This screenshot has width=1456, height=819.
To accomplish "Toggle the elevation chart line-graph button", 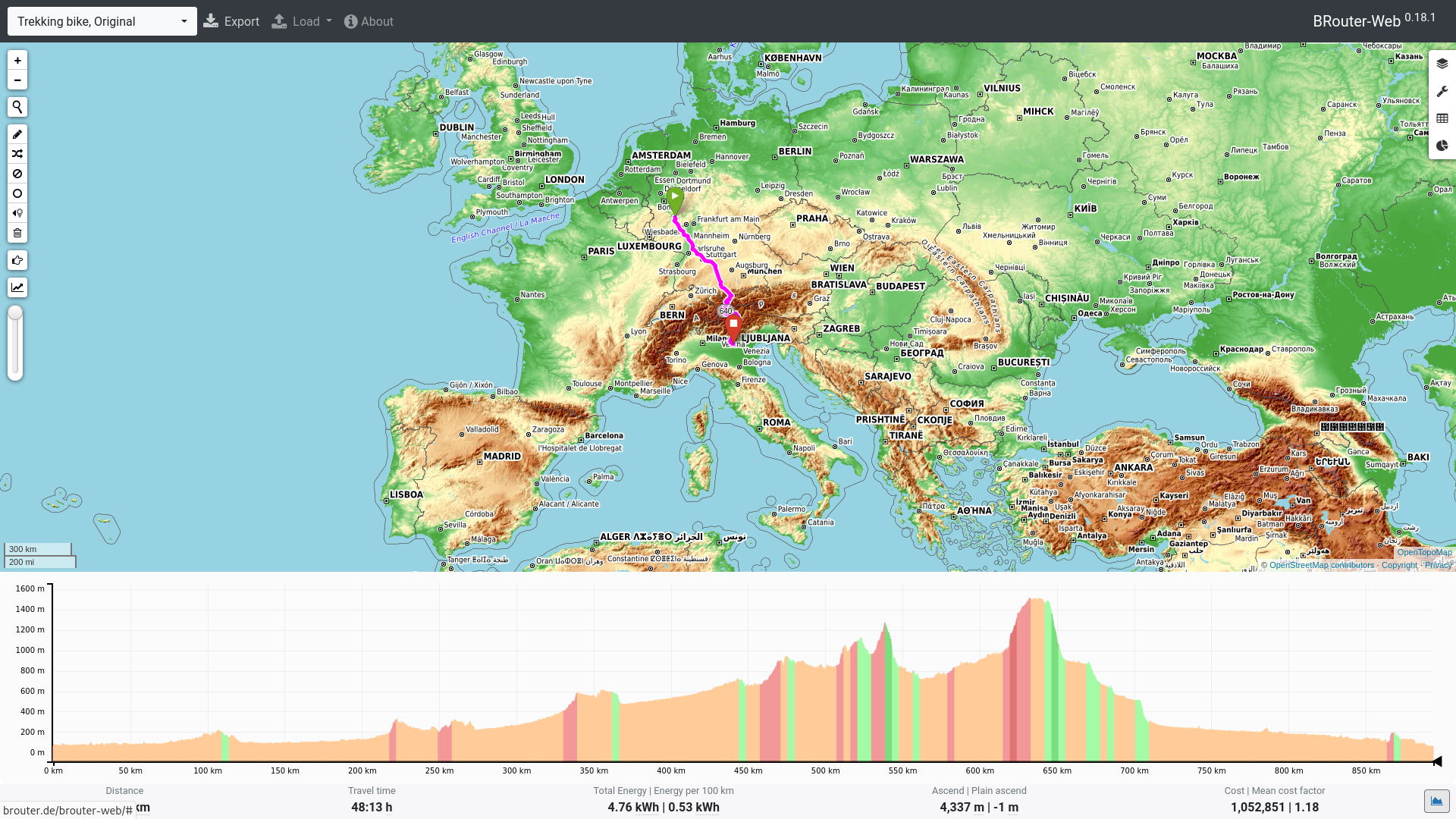I will point(17,287).
